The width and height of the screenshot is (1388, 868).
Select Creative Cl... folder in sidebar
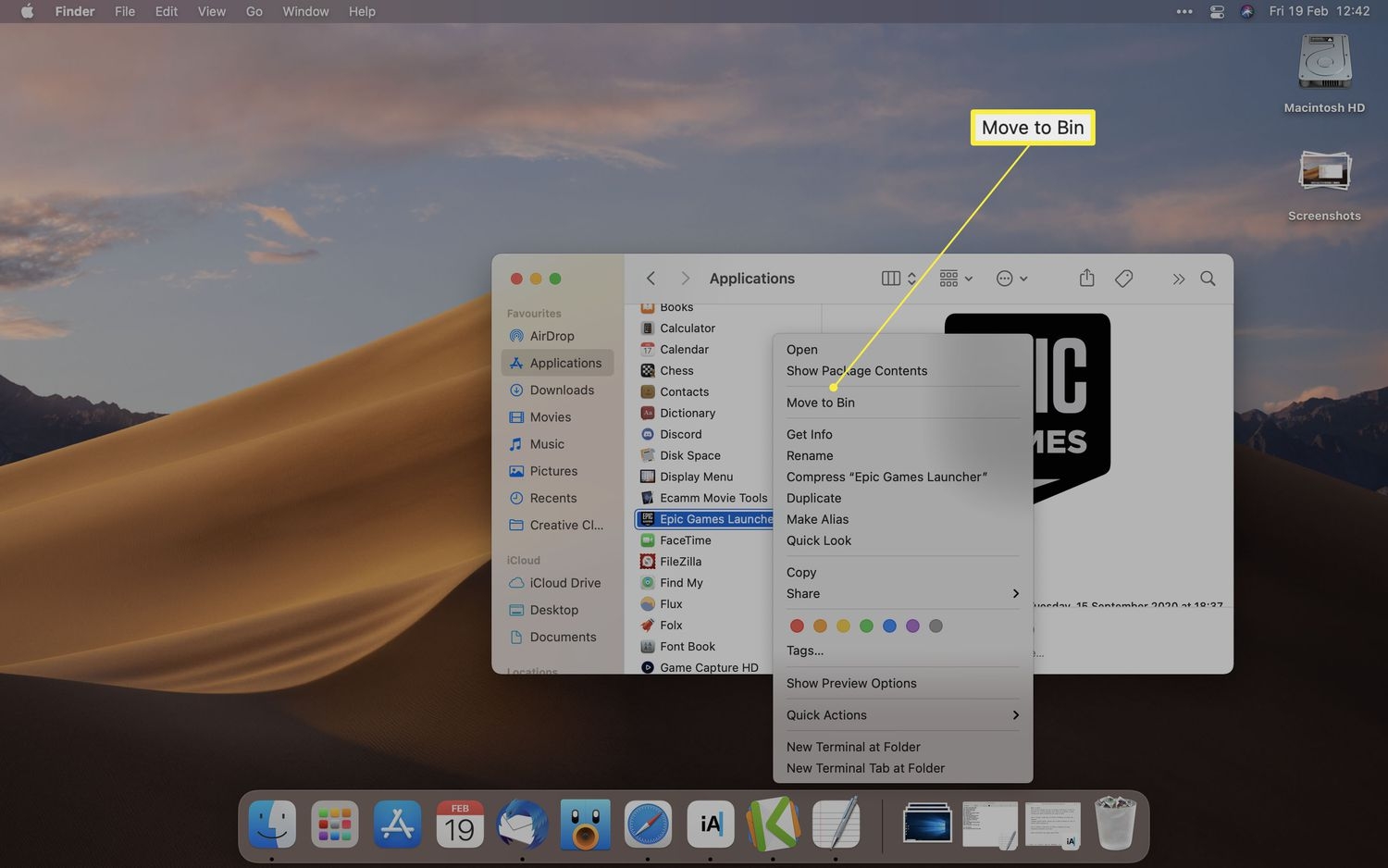[557, 525]
